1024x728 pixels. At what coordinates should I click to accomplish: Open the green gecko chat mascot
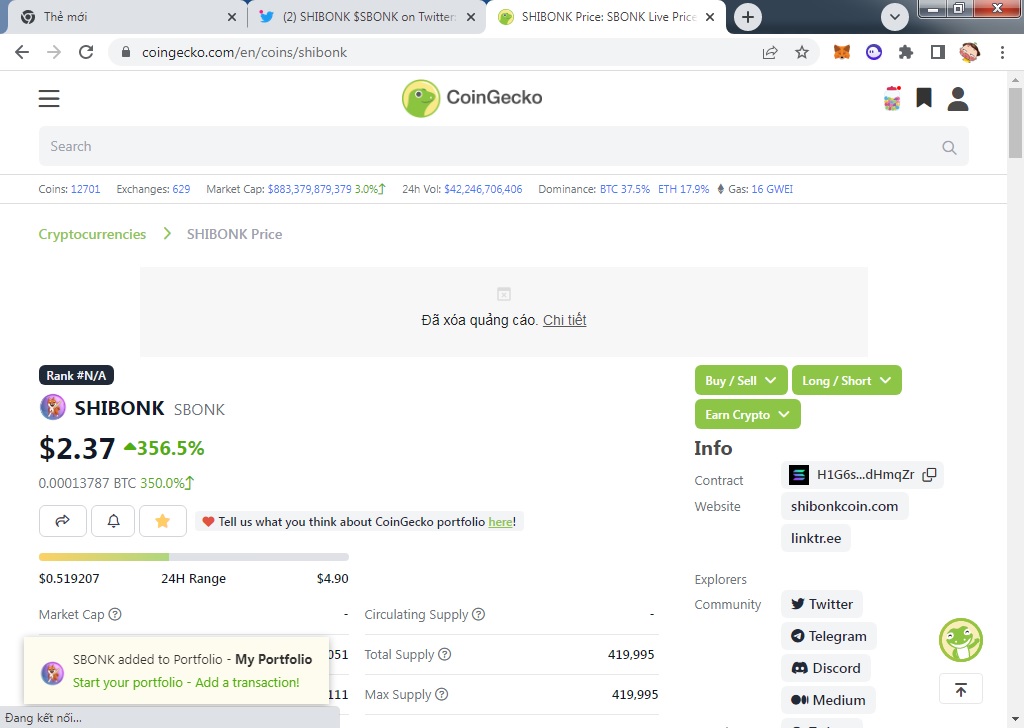pos(961,640)
